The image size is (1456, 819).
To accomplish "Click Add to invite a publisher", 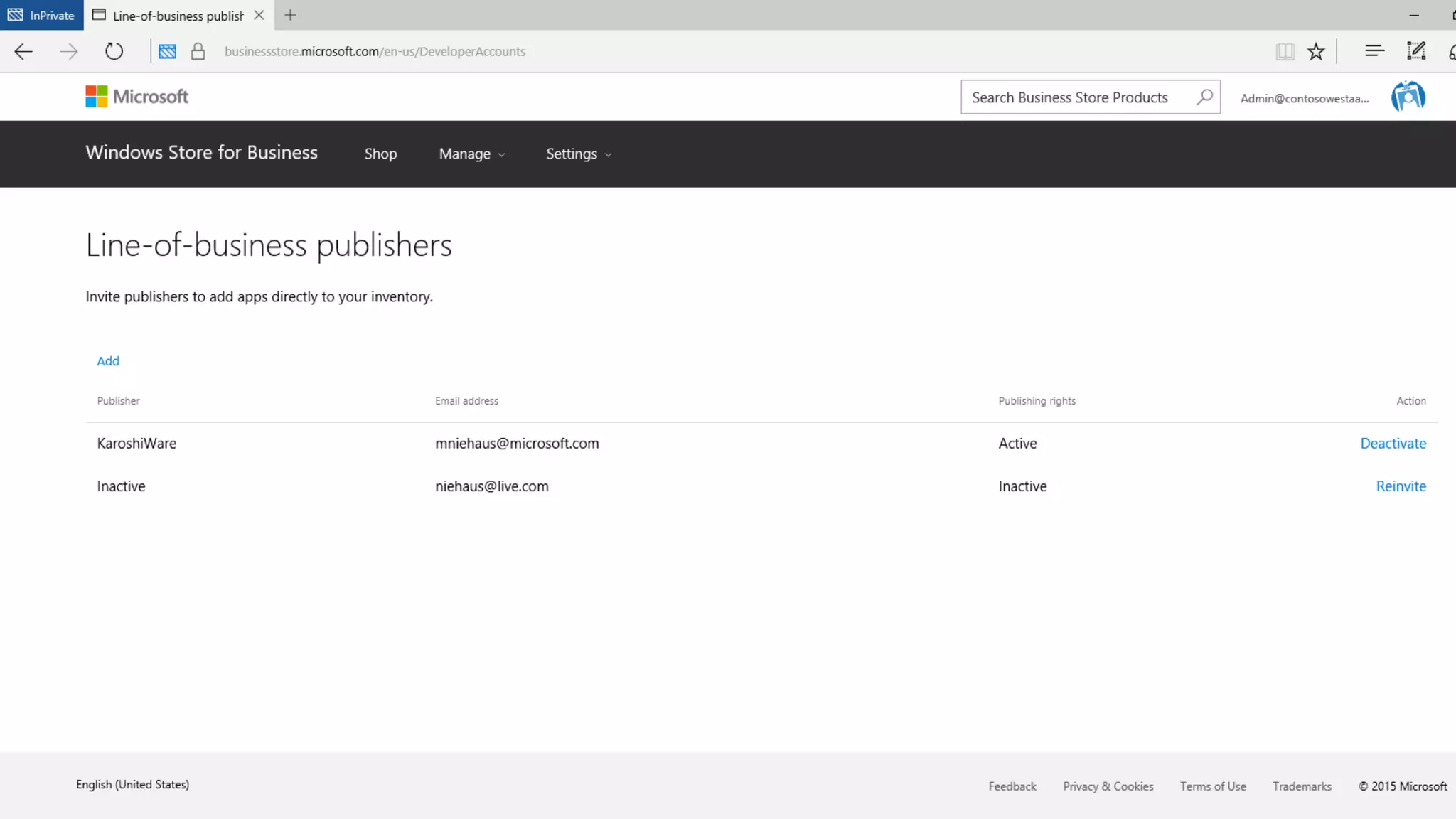I will tap(108, 361).
